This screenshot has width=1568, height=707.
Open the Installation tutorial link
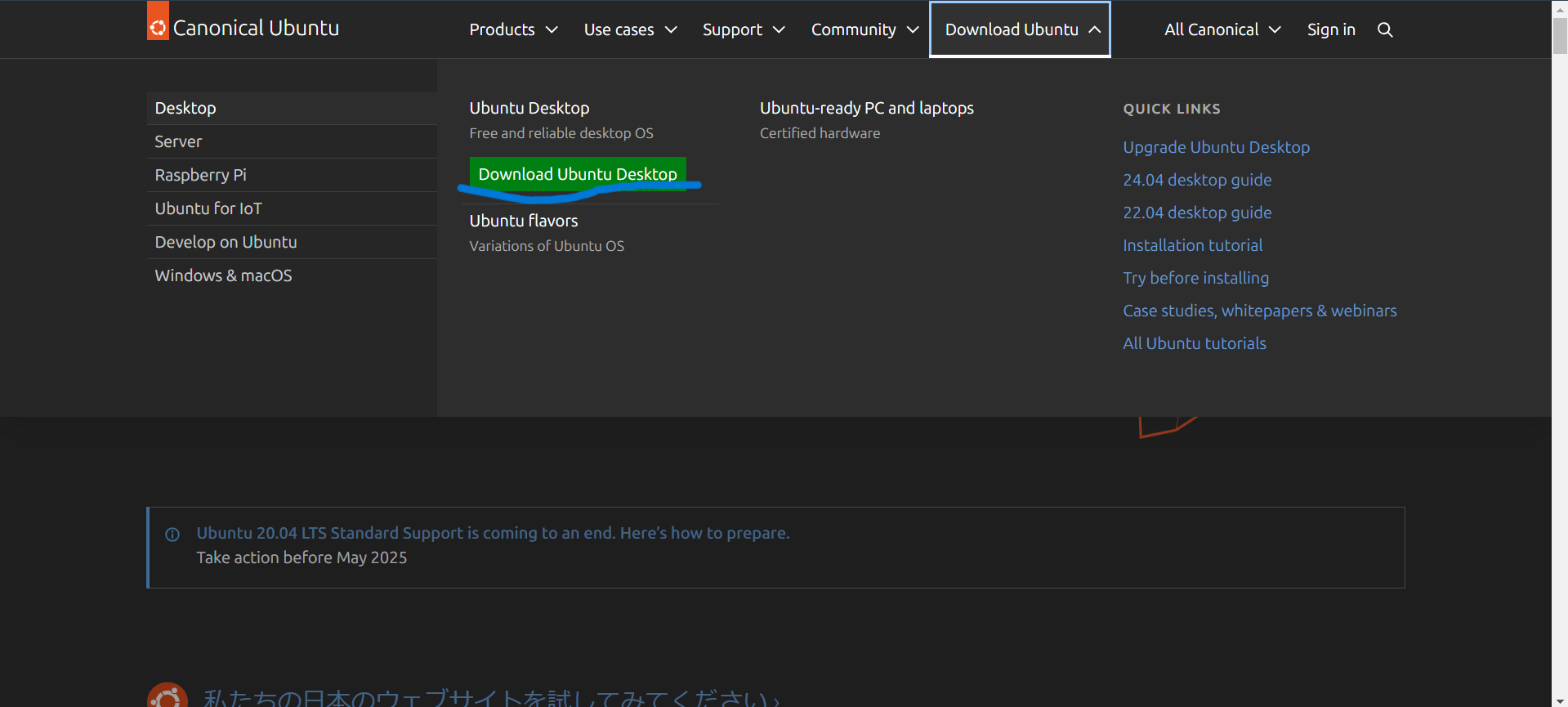1192,245
